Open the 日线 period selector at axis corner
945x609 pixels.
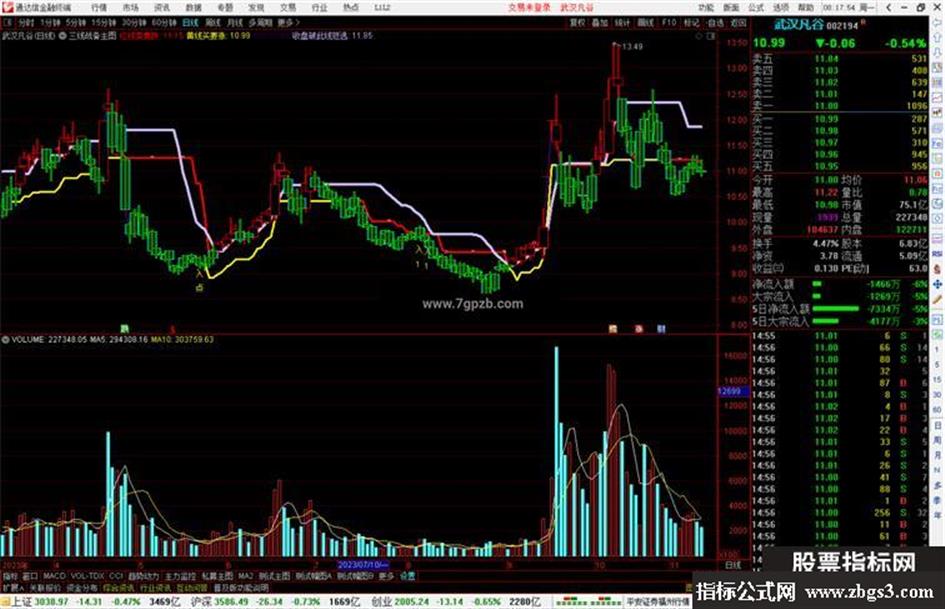733,565
